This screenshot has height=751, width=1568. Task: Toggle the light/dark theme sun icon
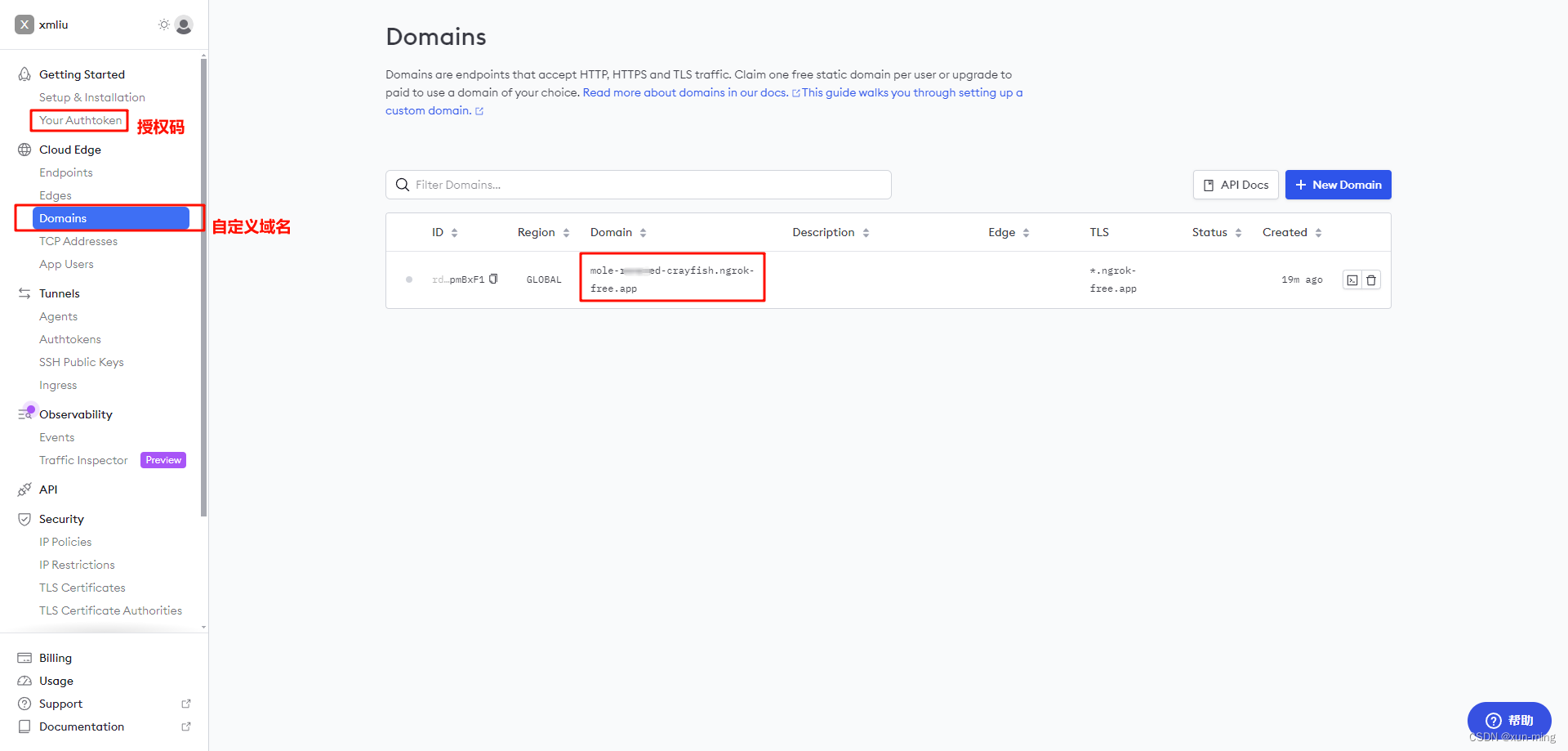164,25
